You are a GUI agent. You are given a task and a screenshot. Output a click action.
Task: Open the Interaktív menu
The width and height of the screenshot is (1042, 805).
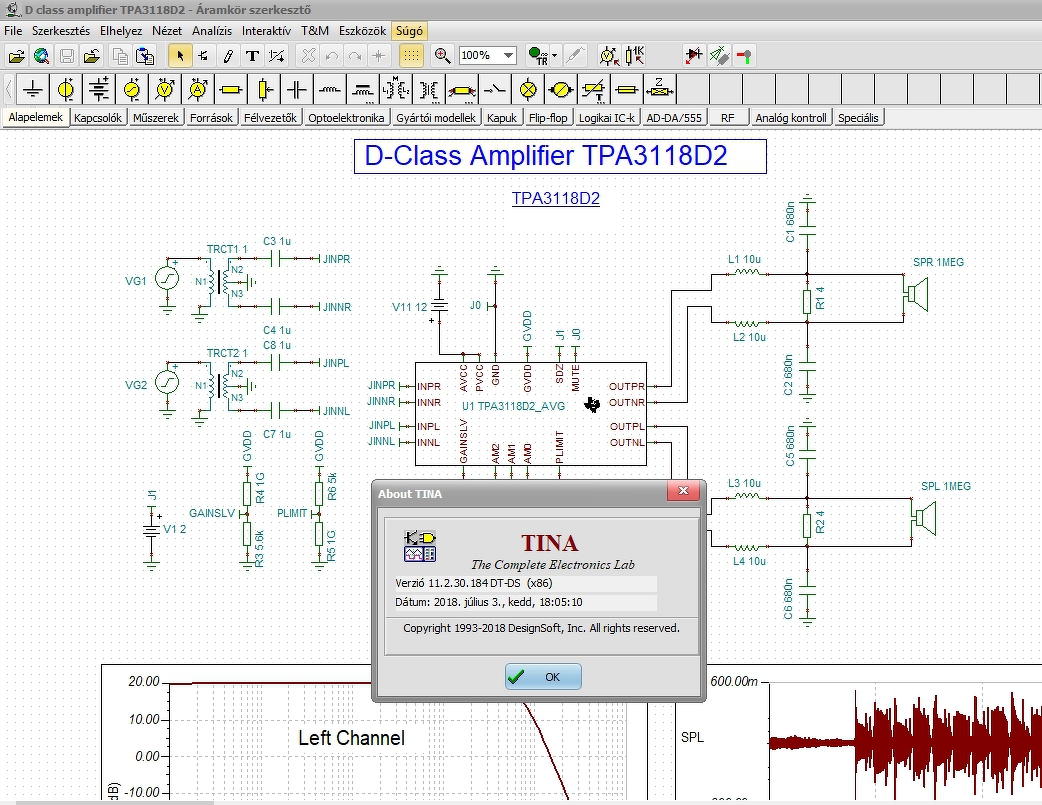[x=266, y=31]
